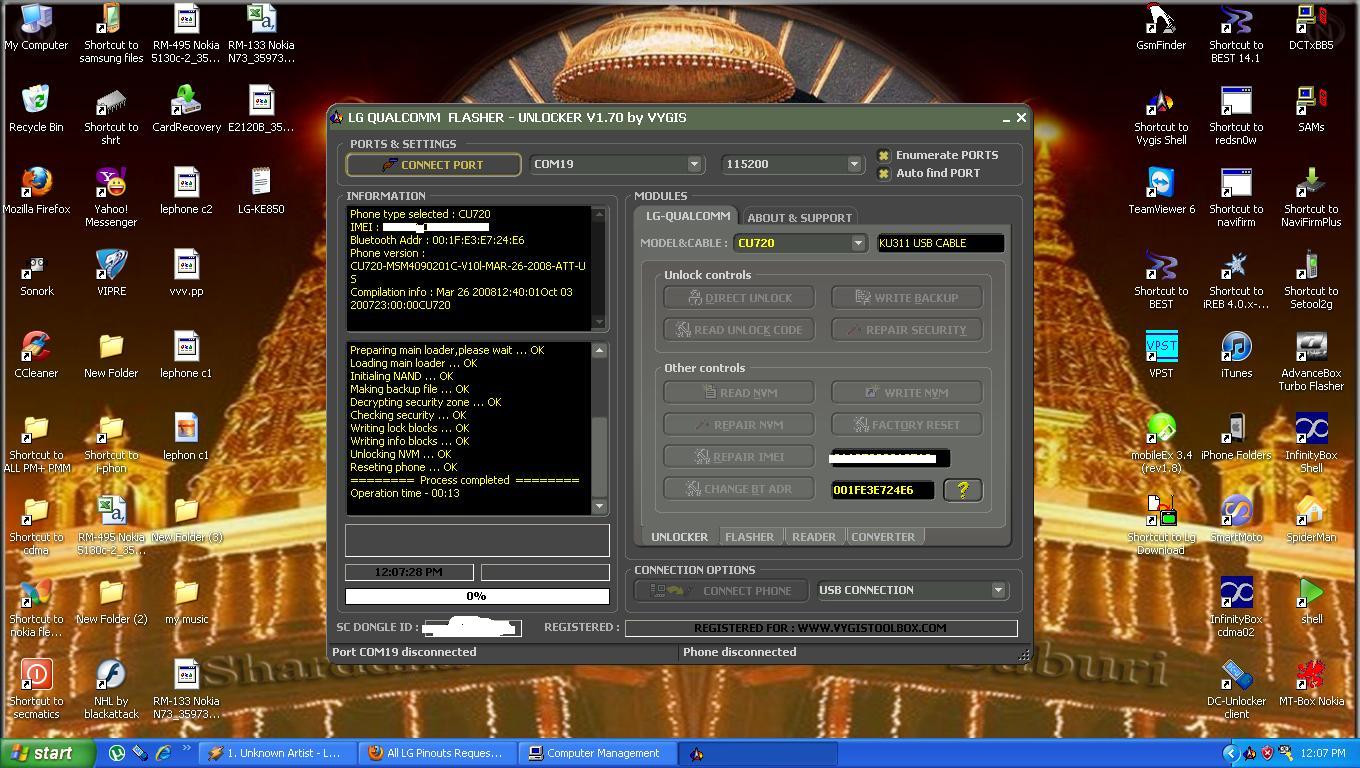Click the CONNECT PORT button
The width and height of the screenshot is (1360, 768).
(433, 165)
